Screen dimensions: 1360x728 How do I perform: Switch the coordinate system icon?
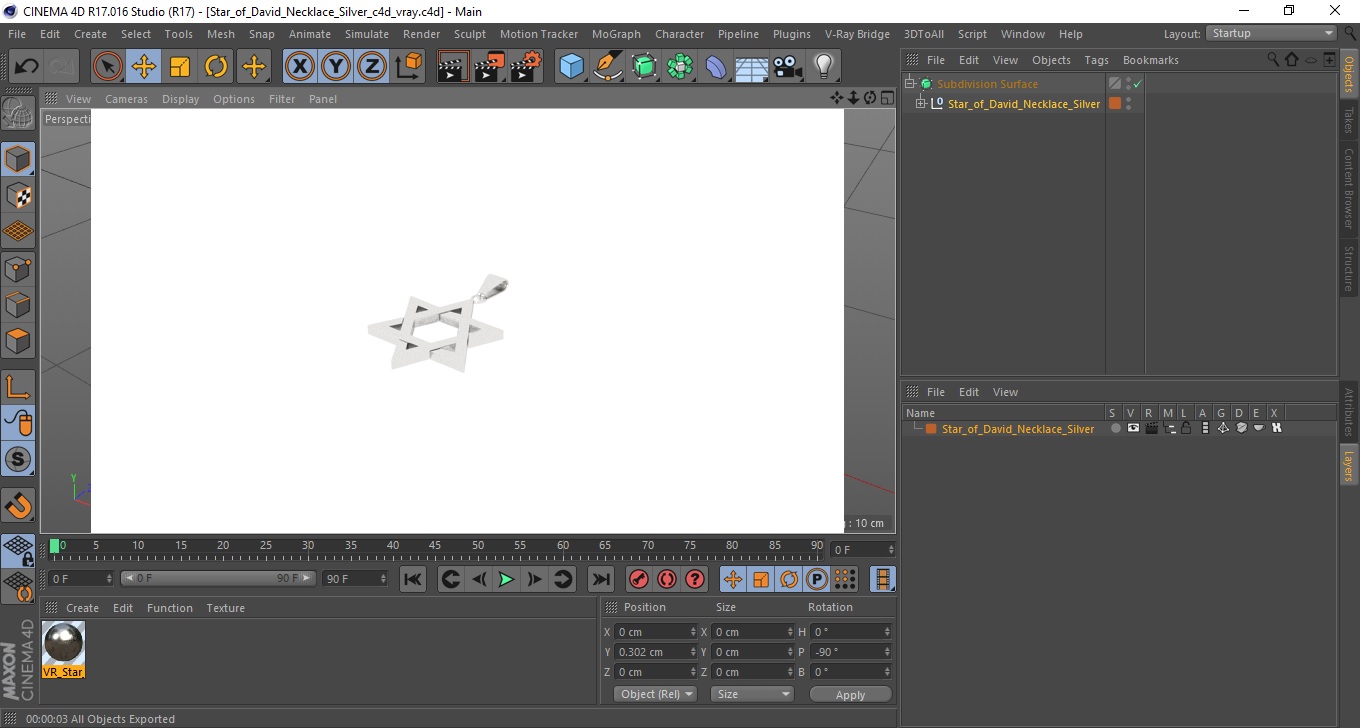(x=409, y=67)
